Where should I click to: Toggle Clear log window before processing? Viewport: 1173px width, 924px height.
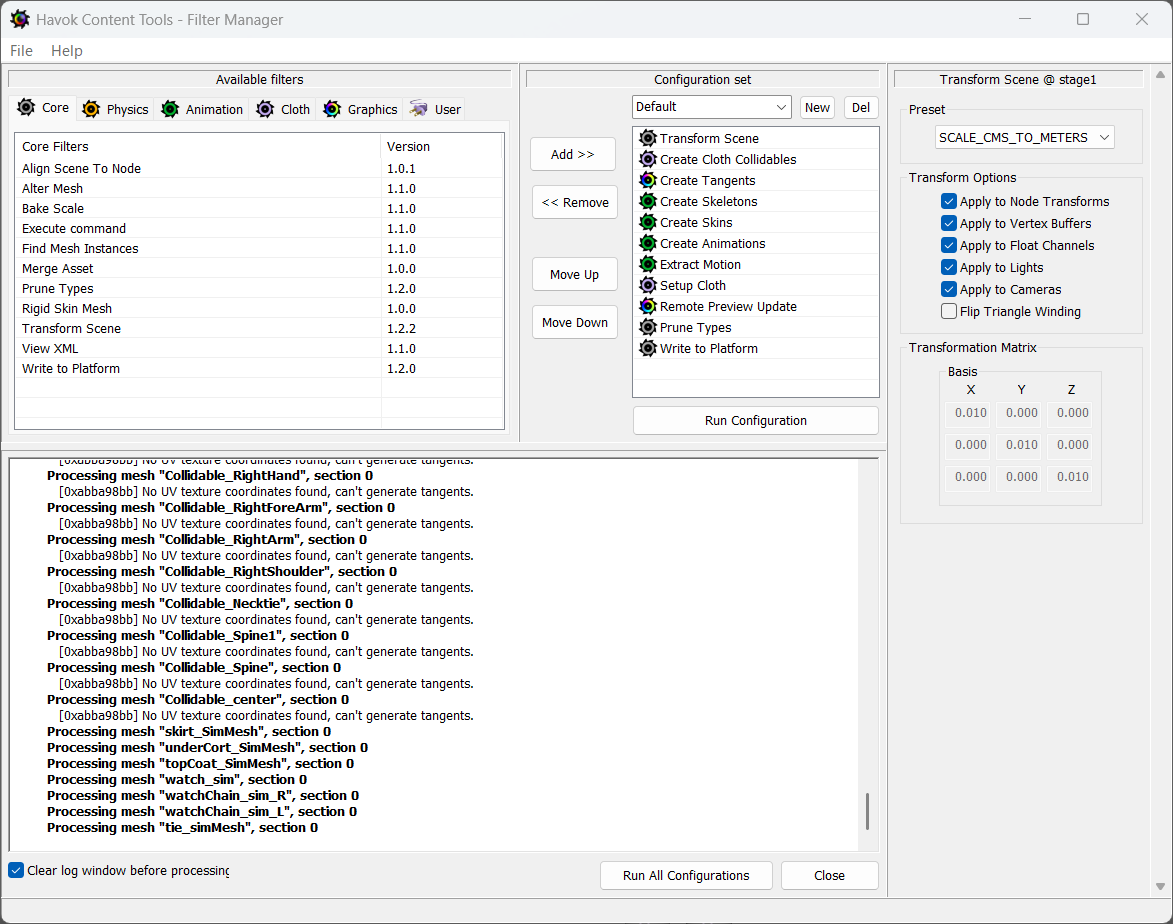point(16,870)
